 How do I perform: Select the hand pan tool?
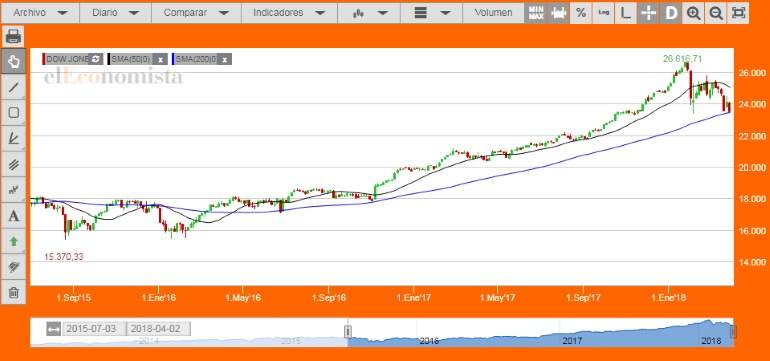[x=14, y=62]
